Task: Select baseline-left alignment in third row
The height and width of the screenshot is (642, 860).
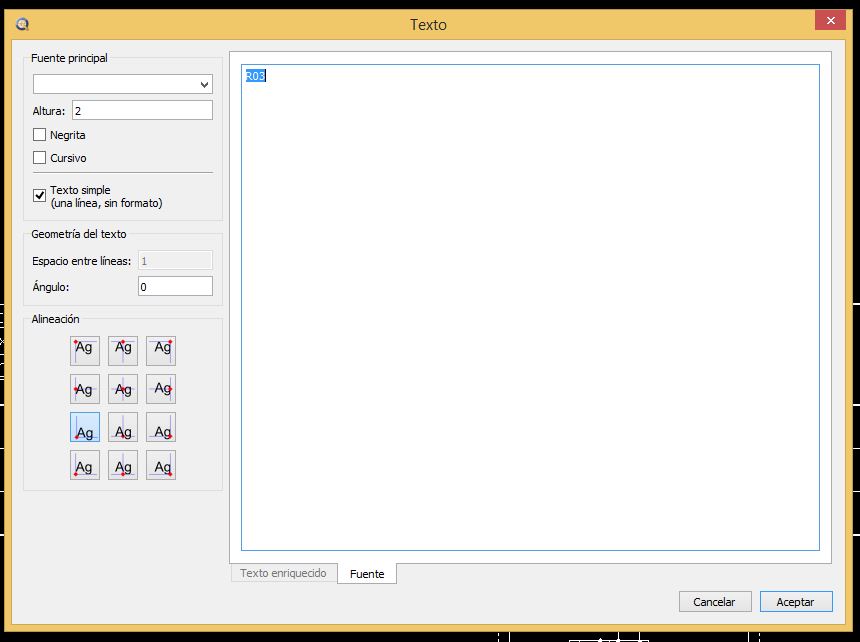Action: pyautogui.click(x=85, y=427)
